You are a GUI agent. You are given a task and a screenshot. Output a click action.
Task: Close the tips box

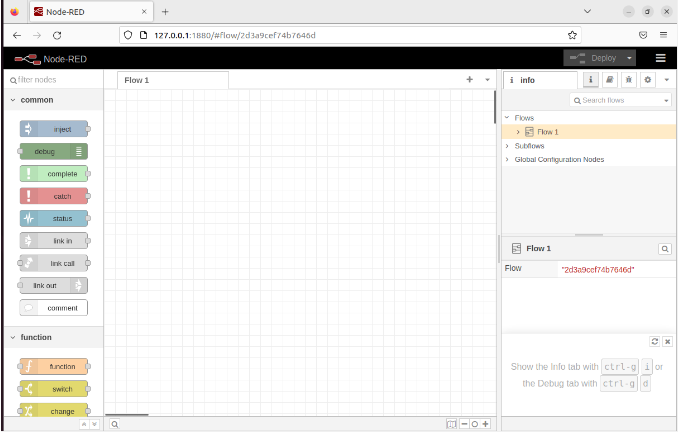click(668, 342)
